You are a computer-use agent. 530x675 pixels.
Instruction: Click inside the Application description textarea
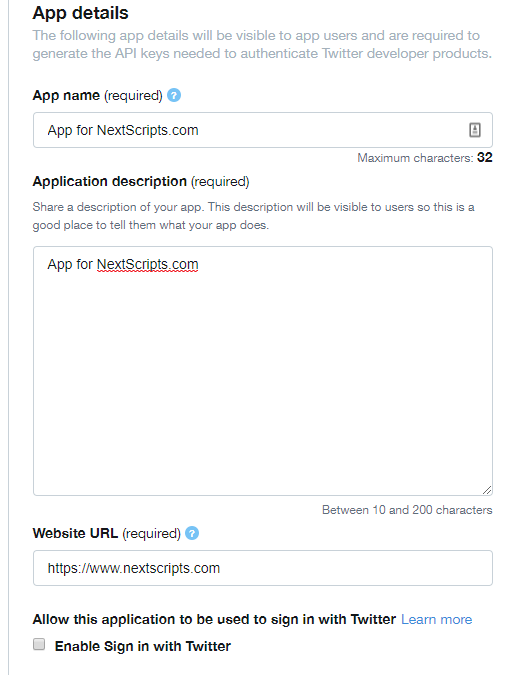pos(263,371)
